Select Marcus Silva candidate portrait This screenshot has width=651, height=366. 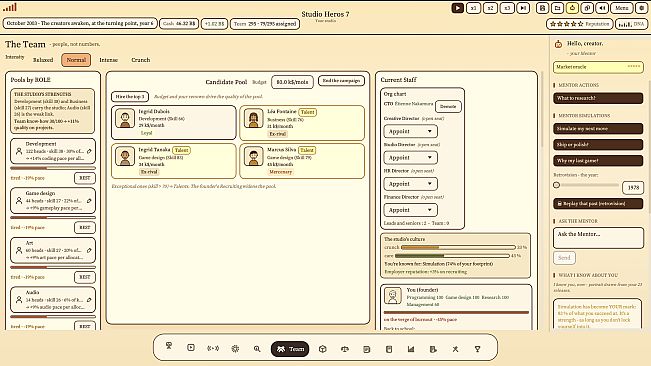click(253, 156)
